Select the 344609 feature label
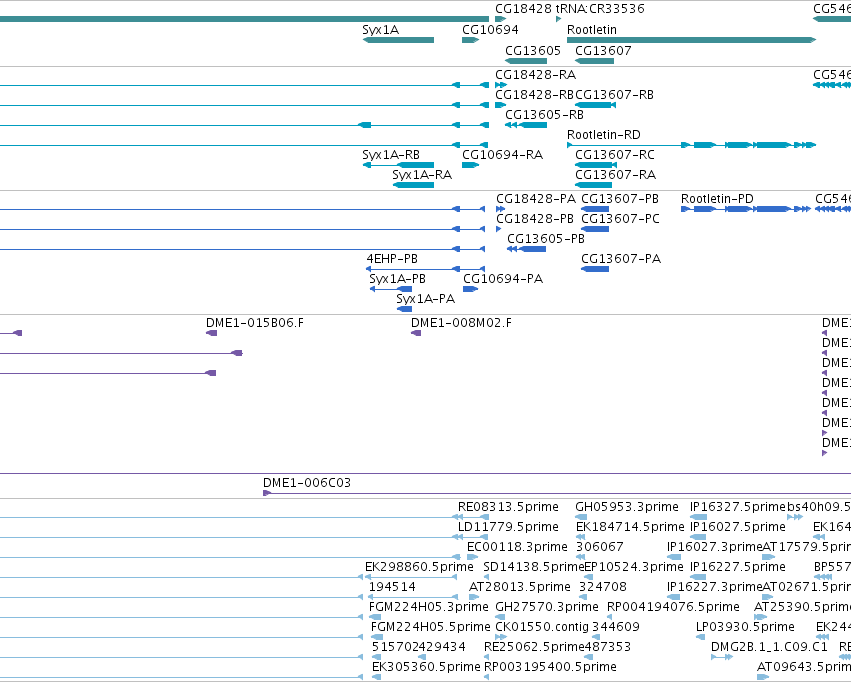Image resolution: width=851 pixels, height=682 pixels. click(615, 627)
